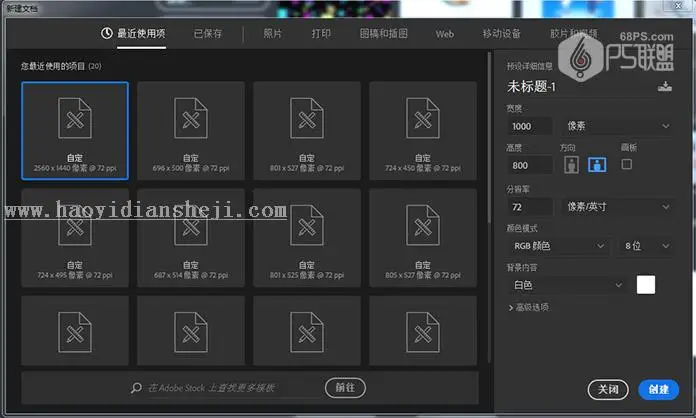Pick the 687 x 514 custom preset
Image resolution: width=696 pixels, height=418 pixels.
tap(191, 238)
